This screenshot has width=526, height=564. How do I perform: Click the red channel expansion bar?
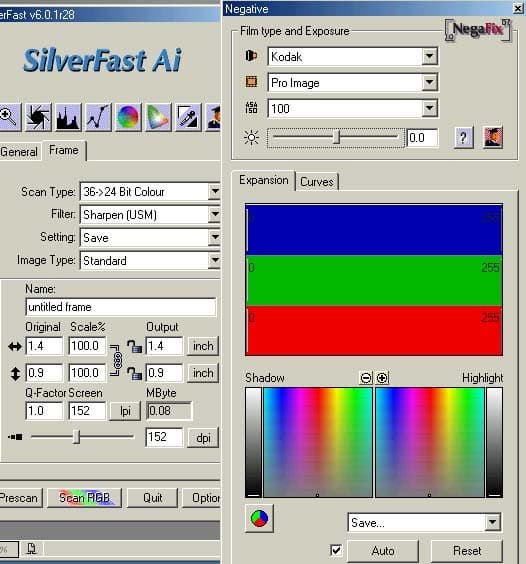[374, 331]
